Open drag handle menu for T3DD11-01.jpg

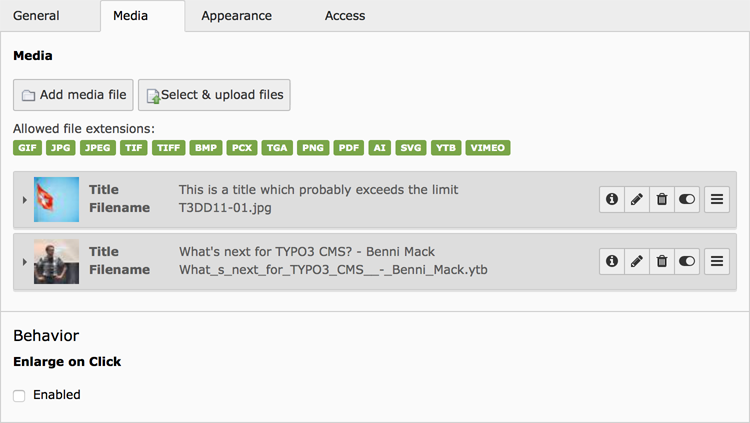point(717,200)
